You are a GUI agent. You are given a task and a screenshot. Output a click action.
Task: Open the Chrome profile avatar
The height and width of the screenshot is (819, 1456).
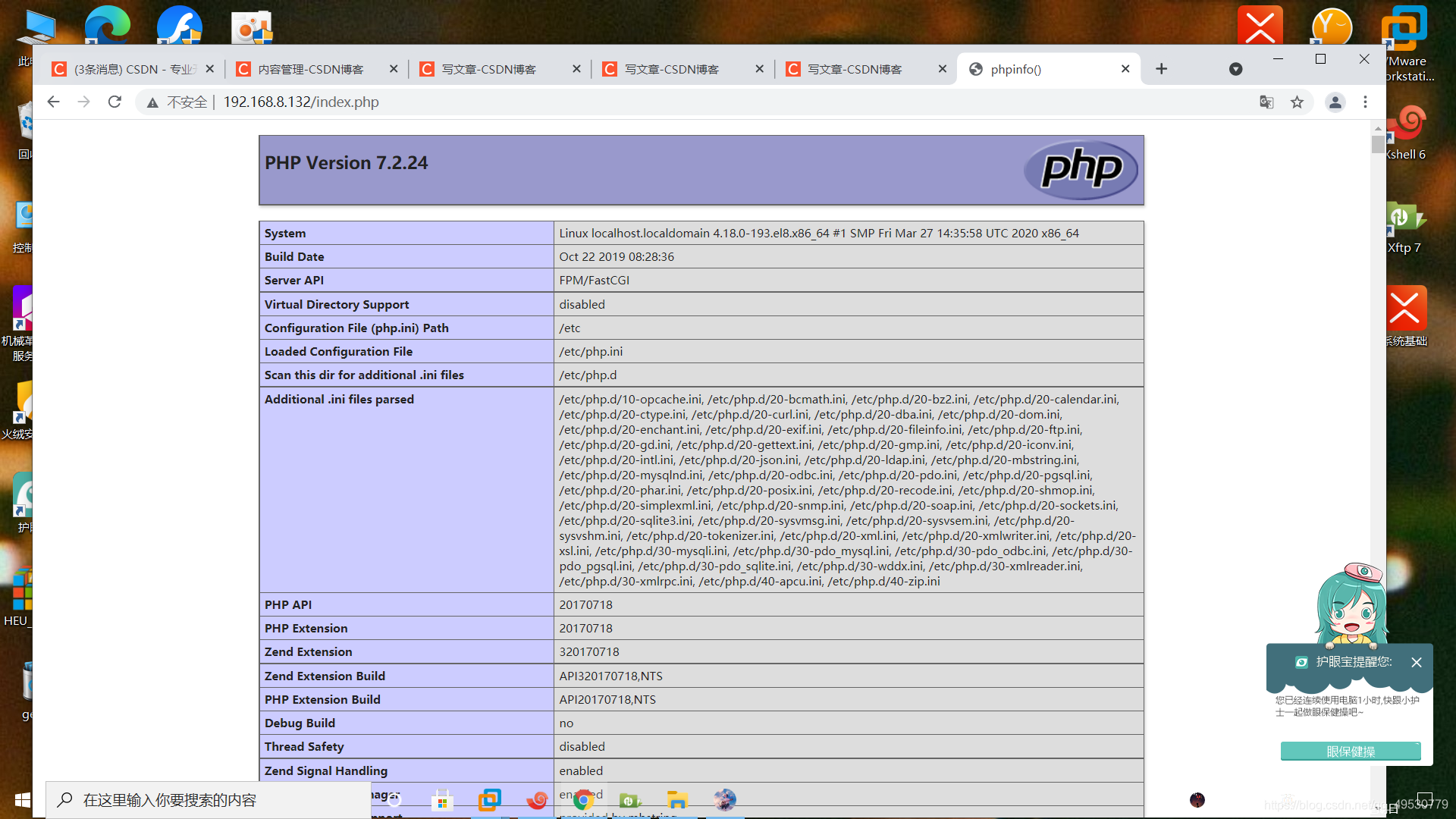(1335, 102)
